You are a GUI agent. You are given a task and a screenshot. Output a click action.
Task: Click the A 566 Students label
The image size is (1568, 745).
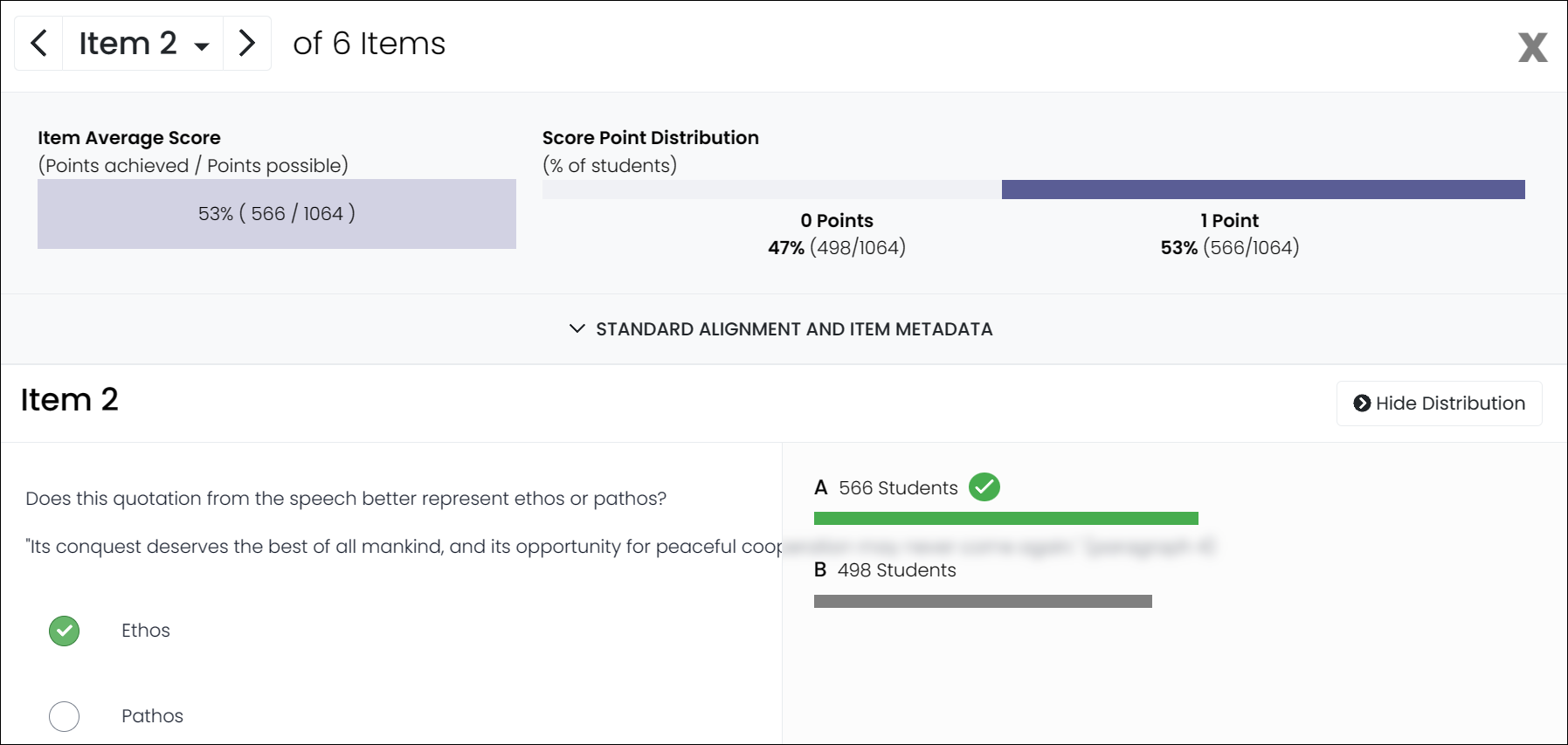point(887,487)
